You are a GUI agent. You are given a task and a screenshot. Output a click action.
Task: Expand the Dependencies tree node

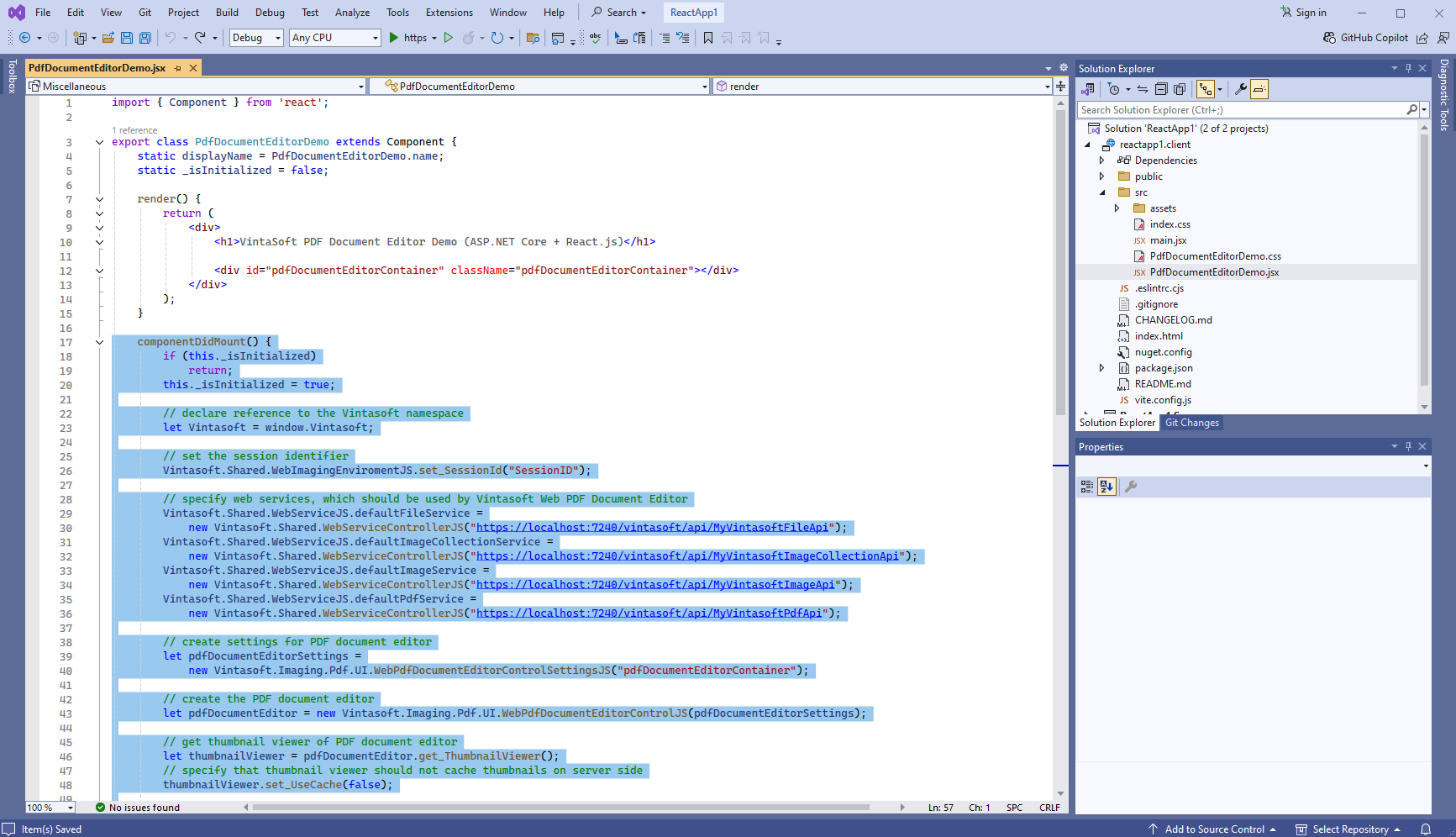(1102, 161)
